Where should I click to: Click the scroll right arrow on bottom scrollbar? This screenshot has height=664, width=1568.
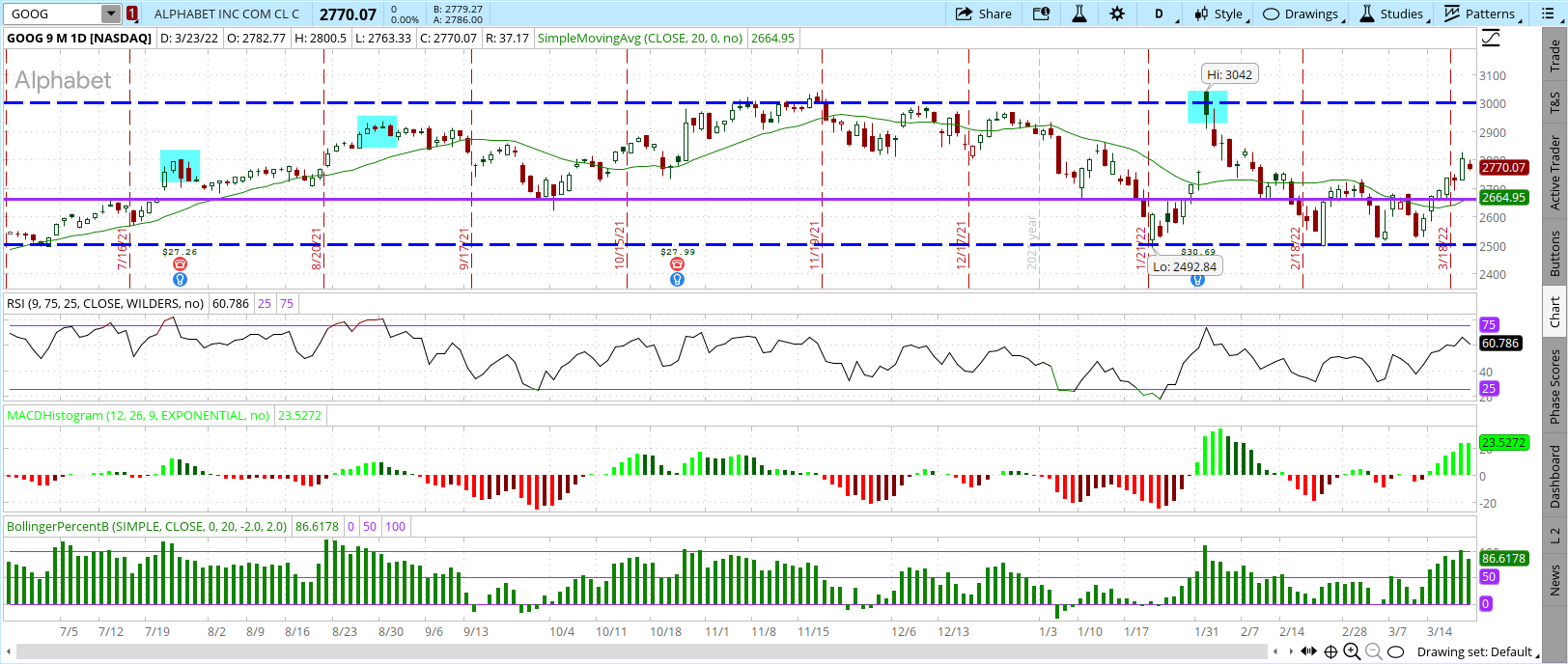(1291, 651)
